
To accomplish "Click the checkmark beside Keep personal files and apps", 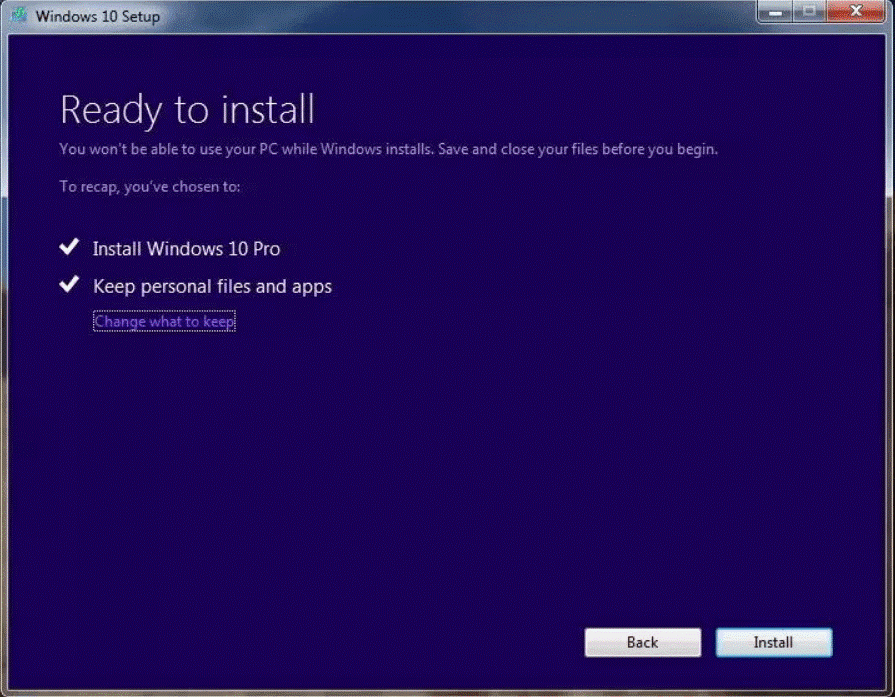I will (x=69, y=284).
